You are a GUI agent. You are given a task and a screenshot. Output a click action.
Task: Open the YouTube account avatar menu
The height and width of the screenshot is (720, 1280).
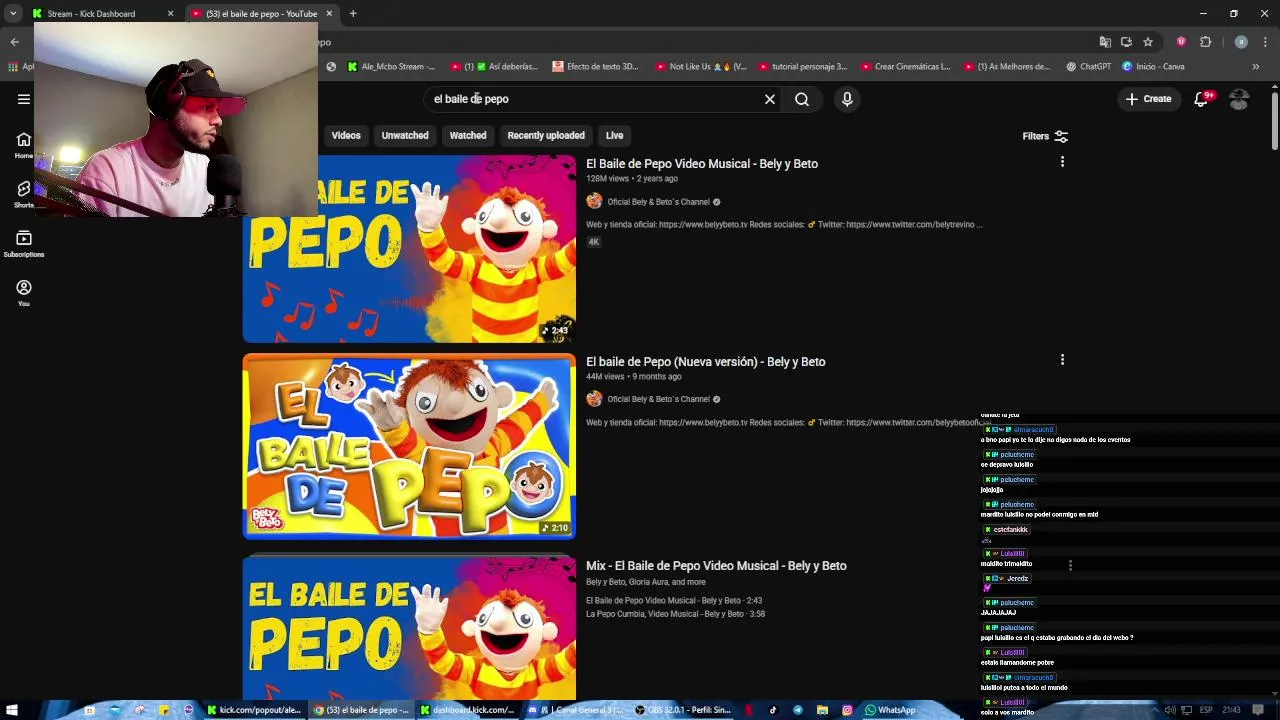click(x=1239, y=99)
